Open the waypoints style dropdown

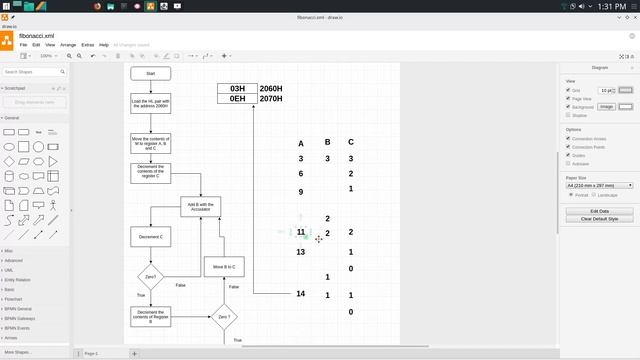coord(207,56)
